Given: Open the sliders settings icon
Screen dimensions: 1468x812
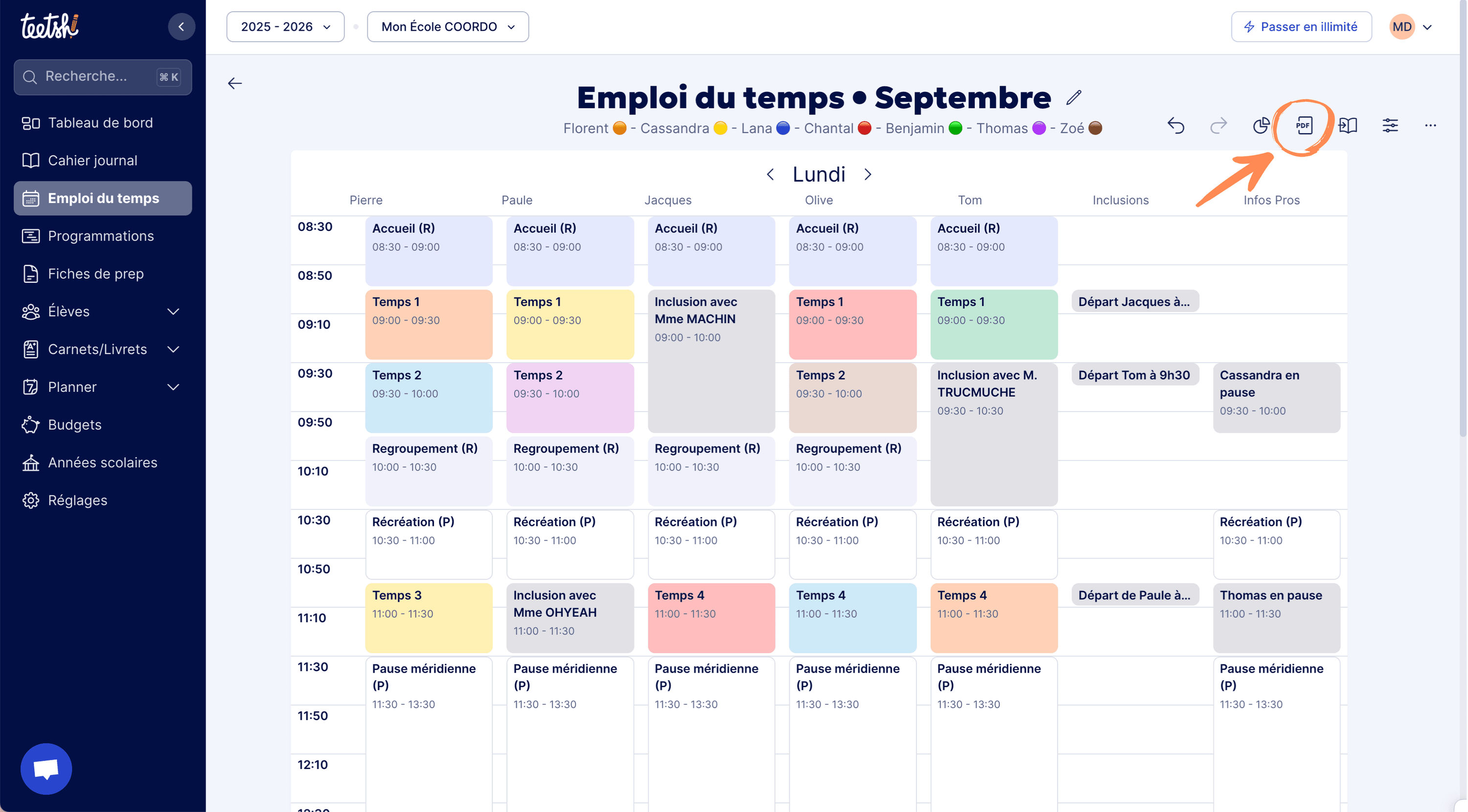Looking at the screenshot, I should point(1390,125).
